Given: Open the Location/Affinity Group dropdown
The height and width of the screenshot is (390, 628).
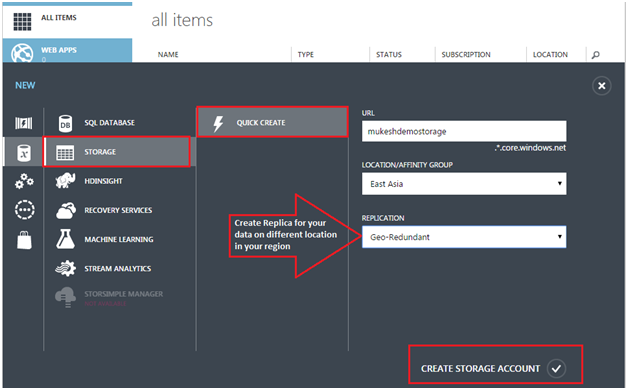Looking at the screenshot, I should point(464,184).
